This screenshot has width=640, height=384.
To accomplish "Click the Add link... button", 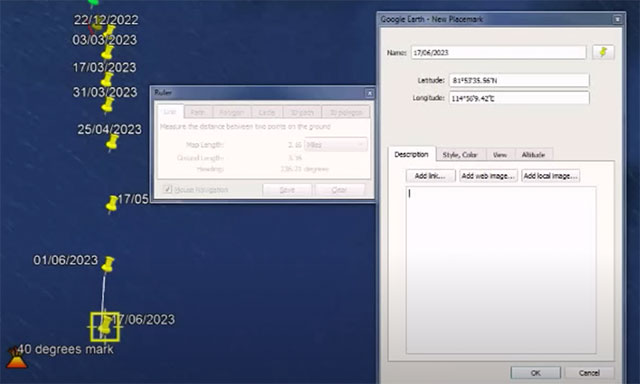I will tap(430, 176).
